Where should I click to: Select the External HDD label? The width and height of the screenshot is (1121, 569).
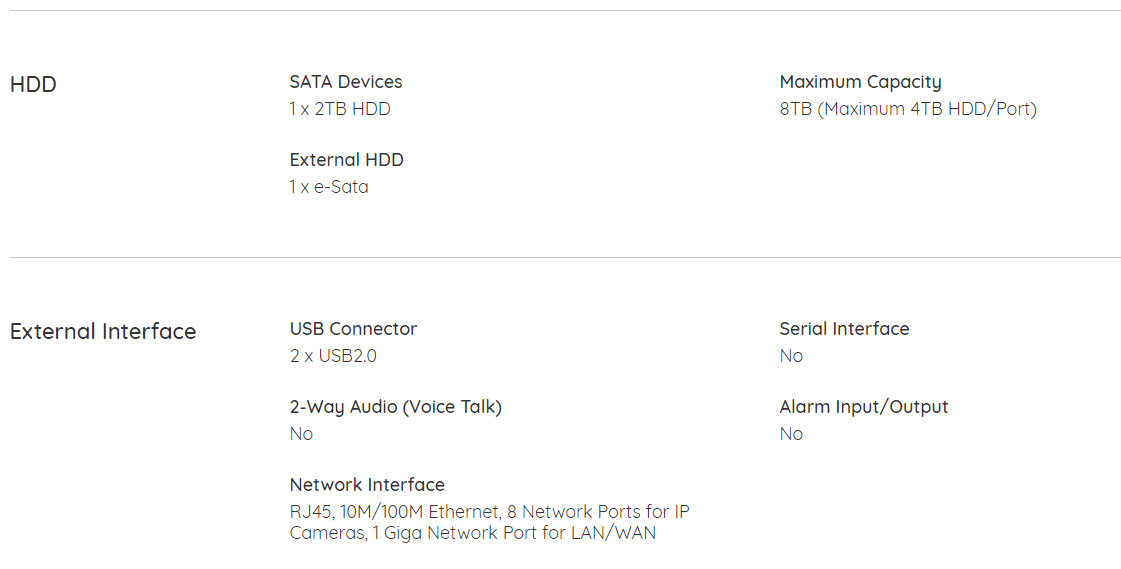(x=347, y=160)
